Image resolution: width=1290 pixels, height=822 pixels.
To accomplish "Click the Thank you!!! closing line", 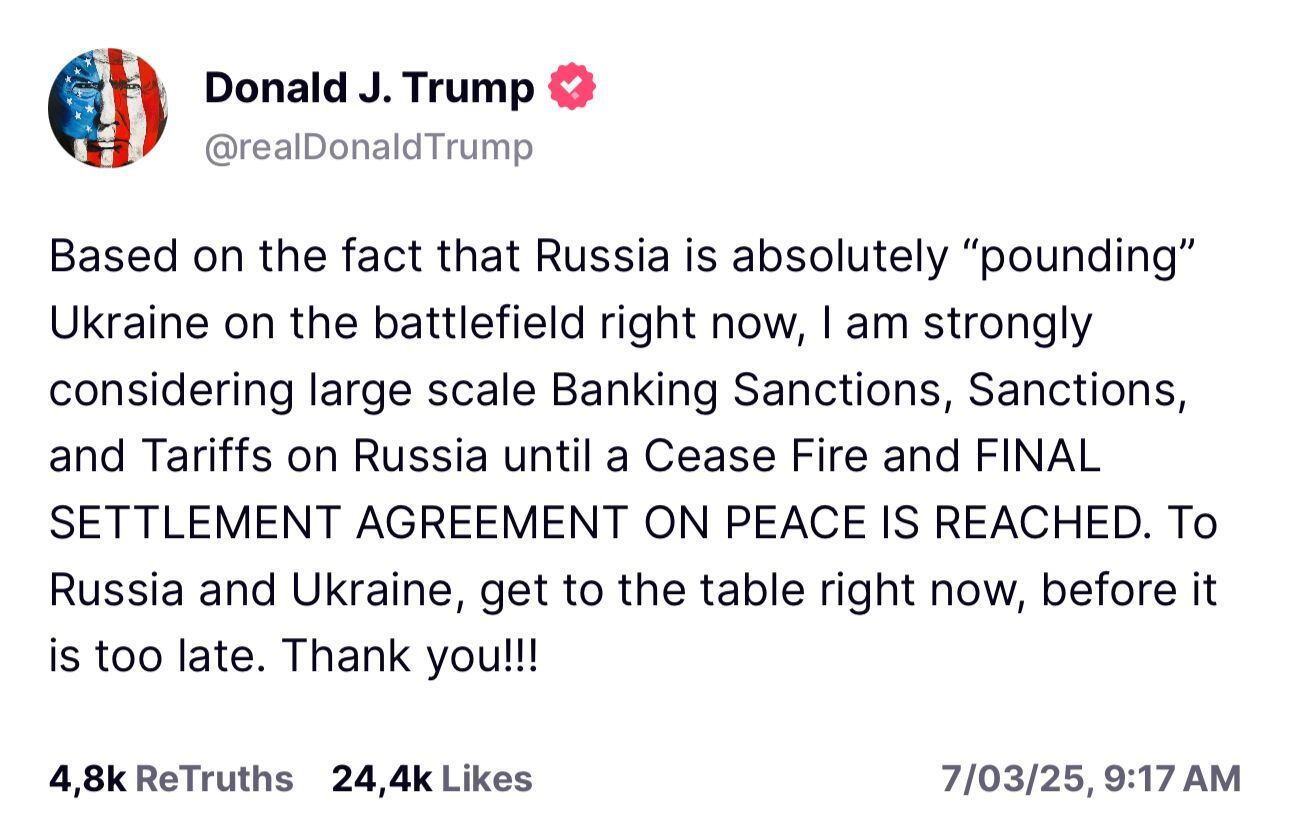I will click(x=409, y=655).
